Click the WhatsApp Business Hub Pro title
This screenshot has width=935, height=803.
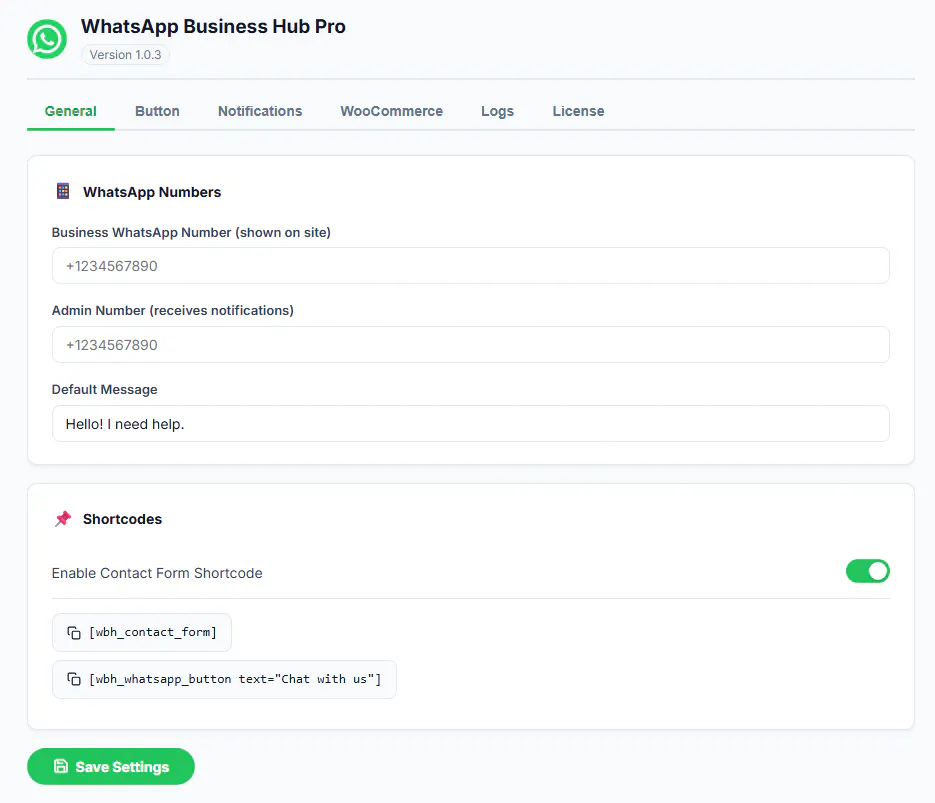pyautogui.click(x=213, y=27)
